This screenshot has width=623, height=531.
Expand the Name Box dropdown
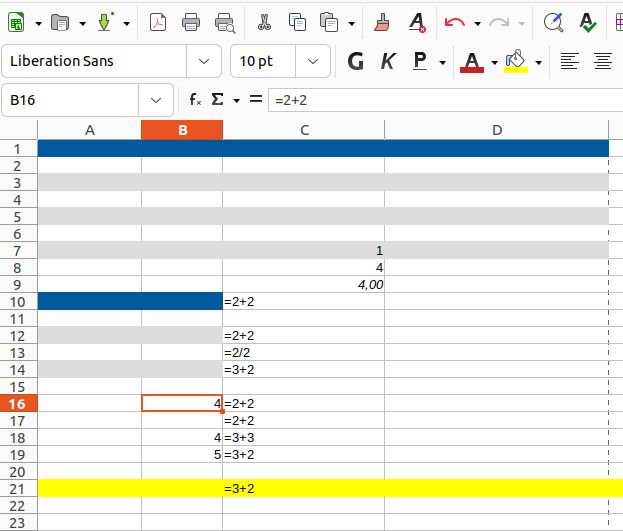(x=156, y=100)
